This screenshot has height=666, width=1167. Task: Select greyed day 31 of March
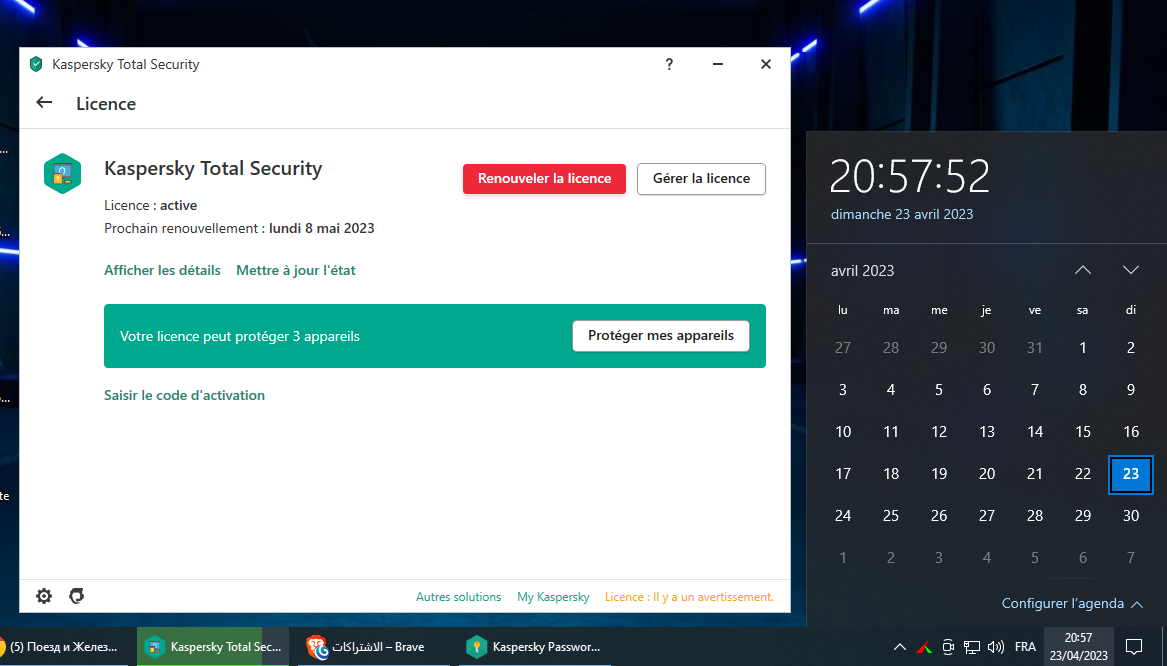(x=1035, y=348)
